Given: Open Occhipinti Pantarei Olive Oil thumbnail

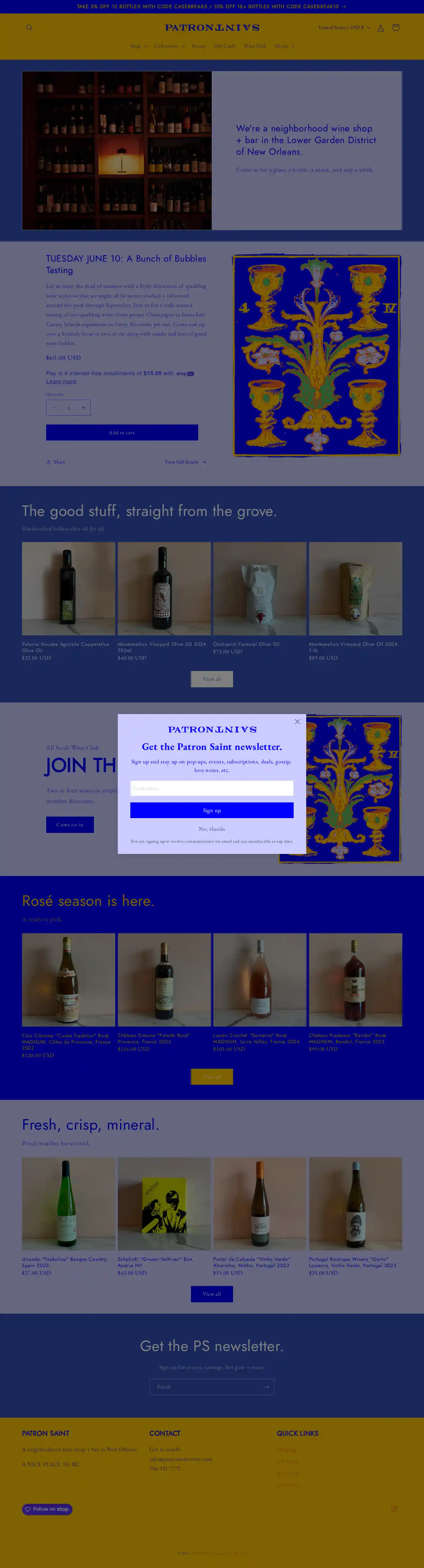Looking at the screenshot, I should pyautogui.click(x=260, y=589).
